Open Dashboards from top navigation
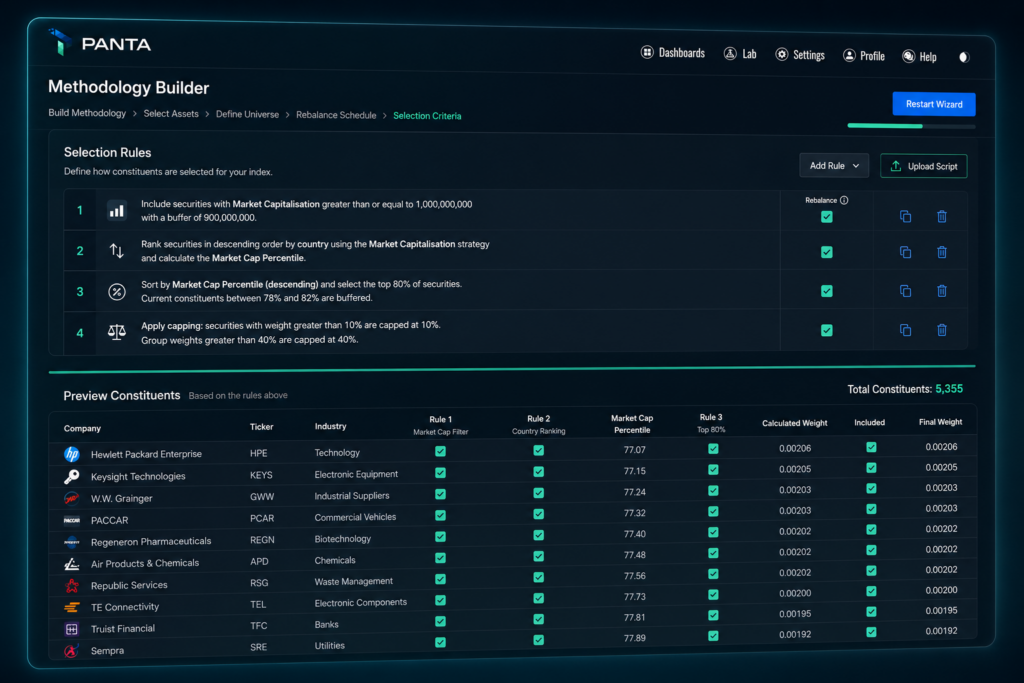This screenshot has width=1024, height=683. [673, 53]
